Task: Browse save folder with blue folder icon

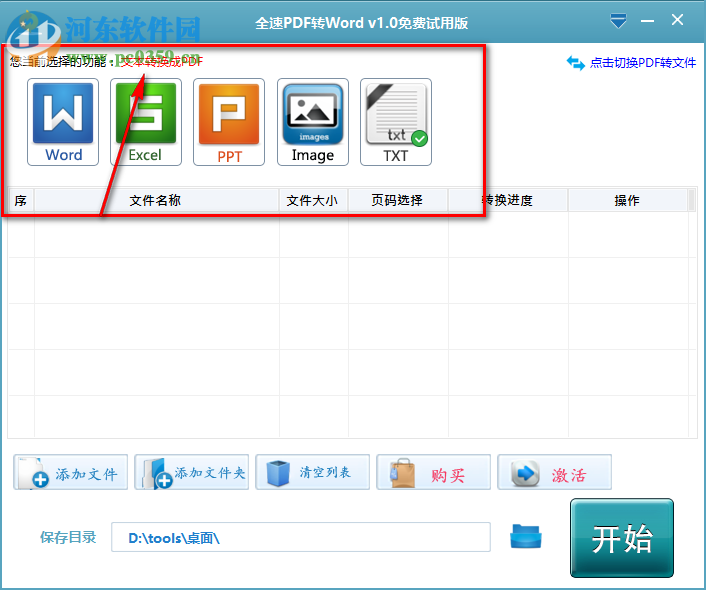Action: tap(525, 536)
